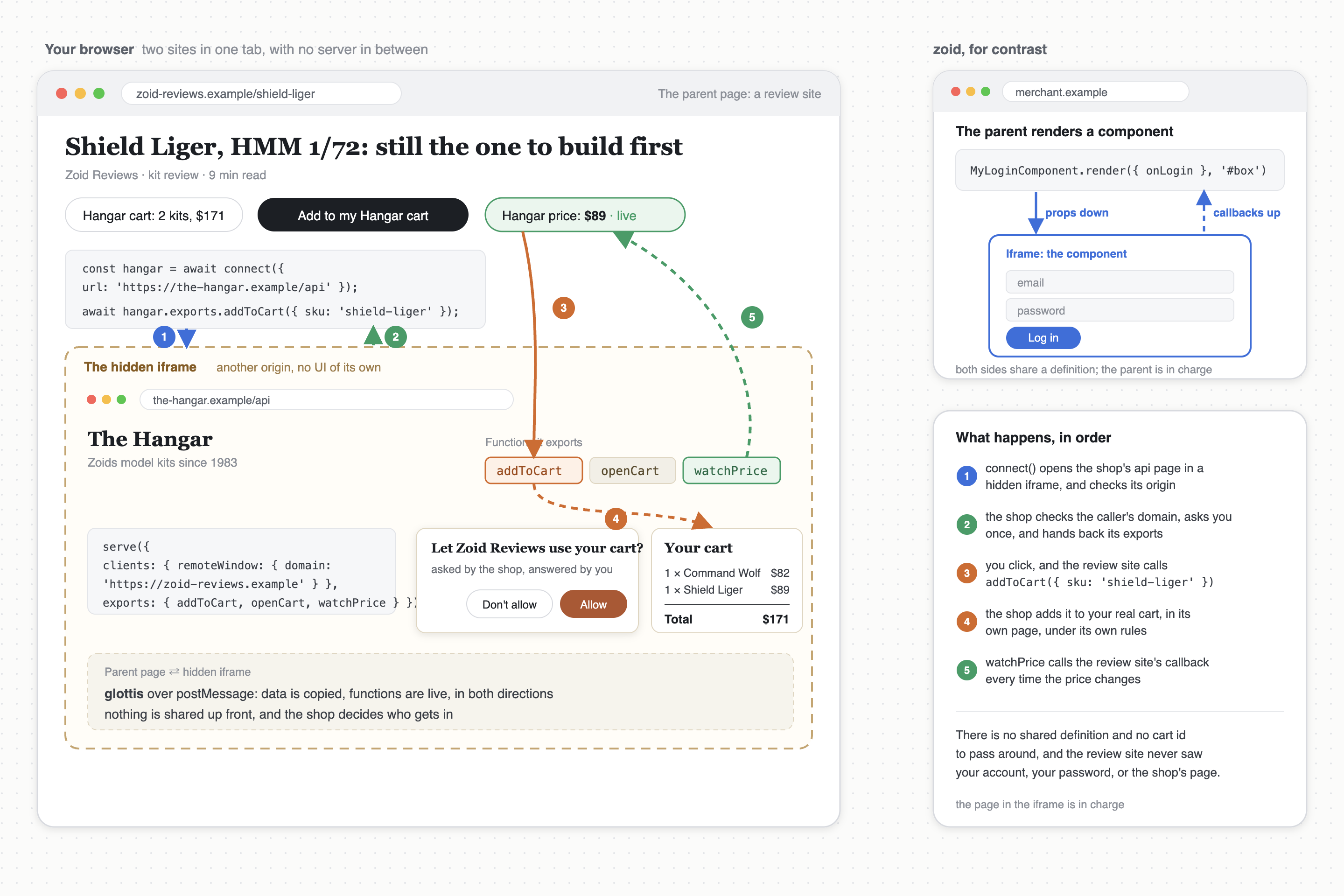This screenshot has height=896, width=1344.
Task: Click the red dot of merchant.example window
Action: pos(955,91)
